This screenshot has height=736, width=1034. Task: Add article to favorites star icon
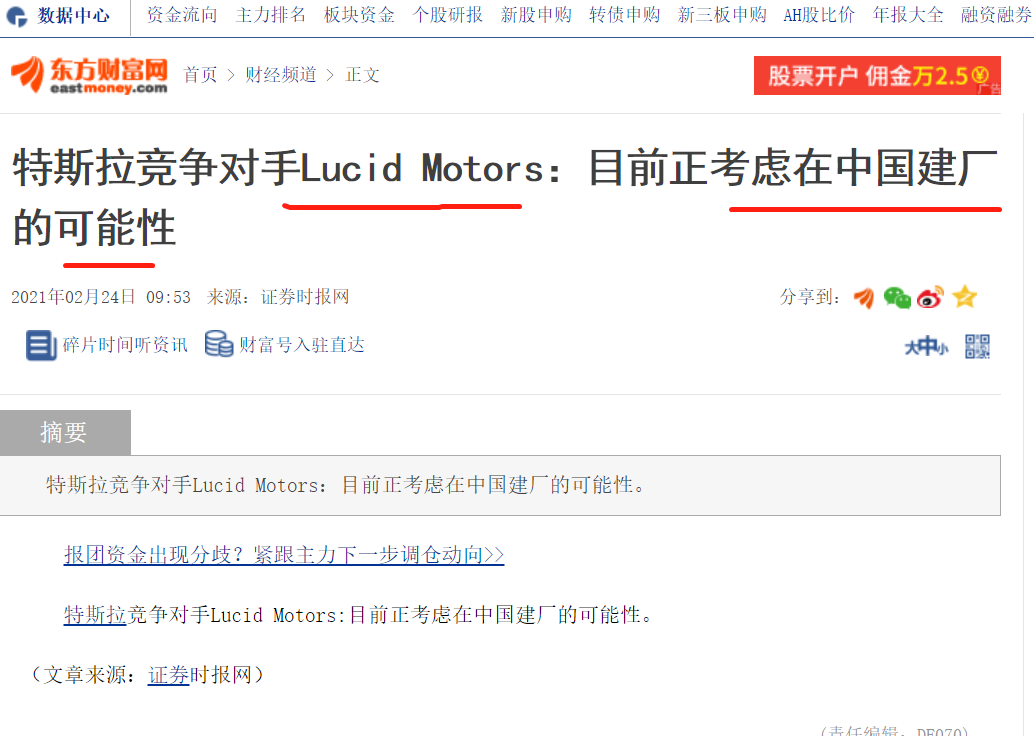click(x=965, y=297)
